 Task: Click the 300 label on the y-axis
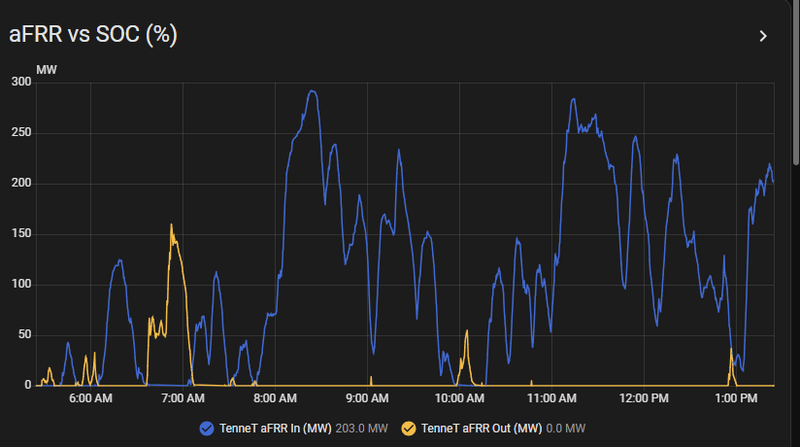pos(21,82)
